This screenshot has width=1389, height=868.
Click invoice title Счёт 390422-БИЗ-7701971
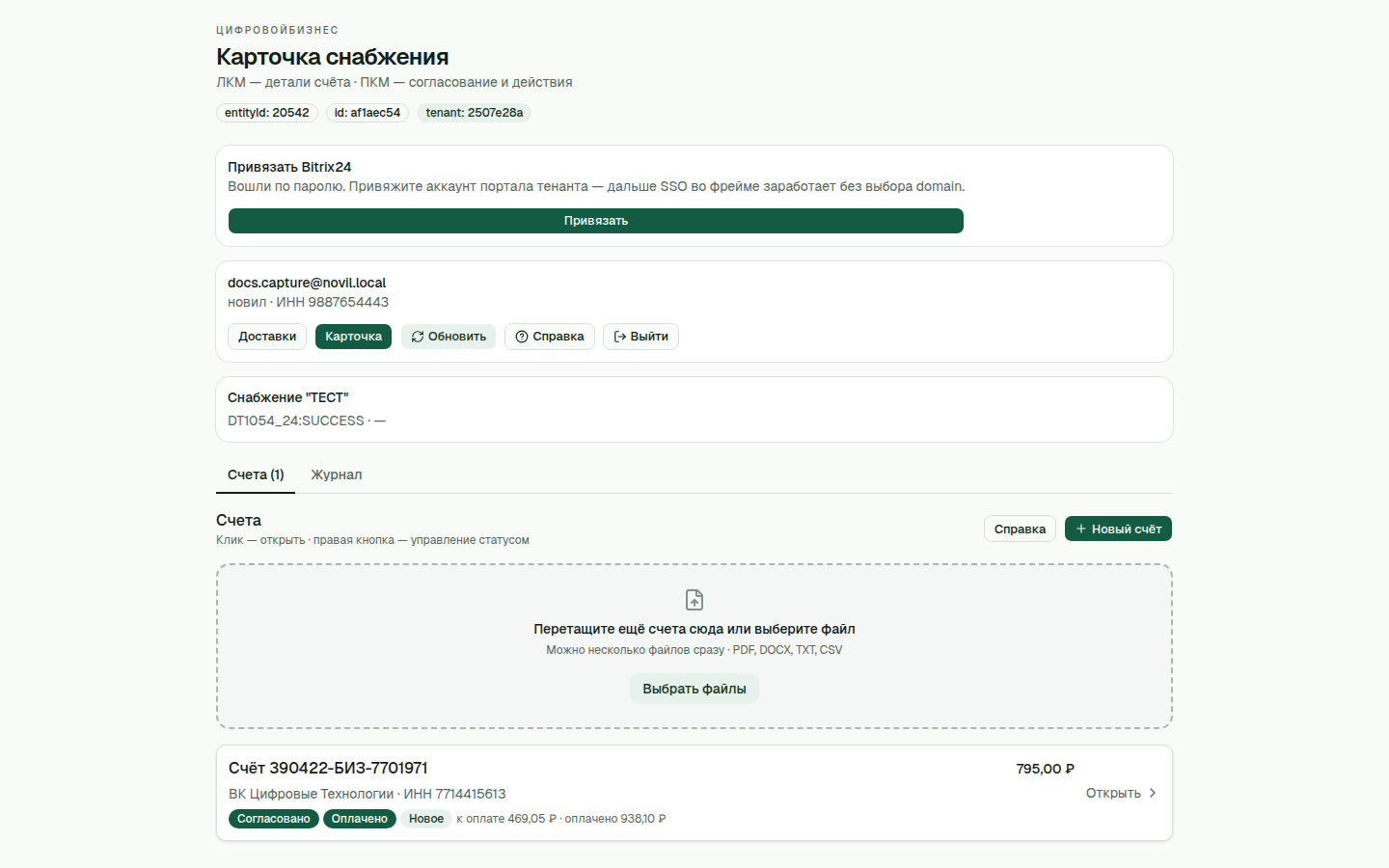[x=328, y=768]
